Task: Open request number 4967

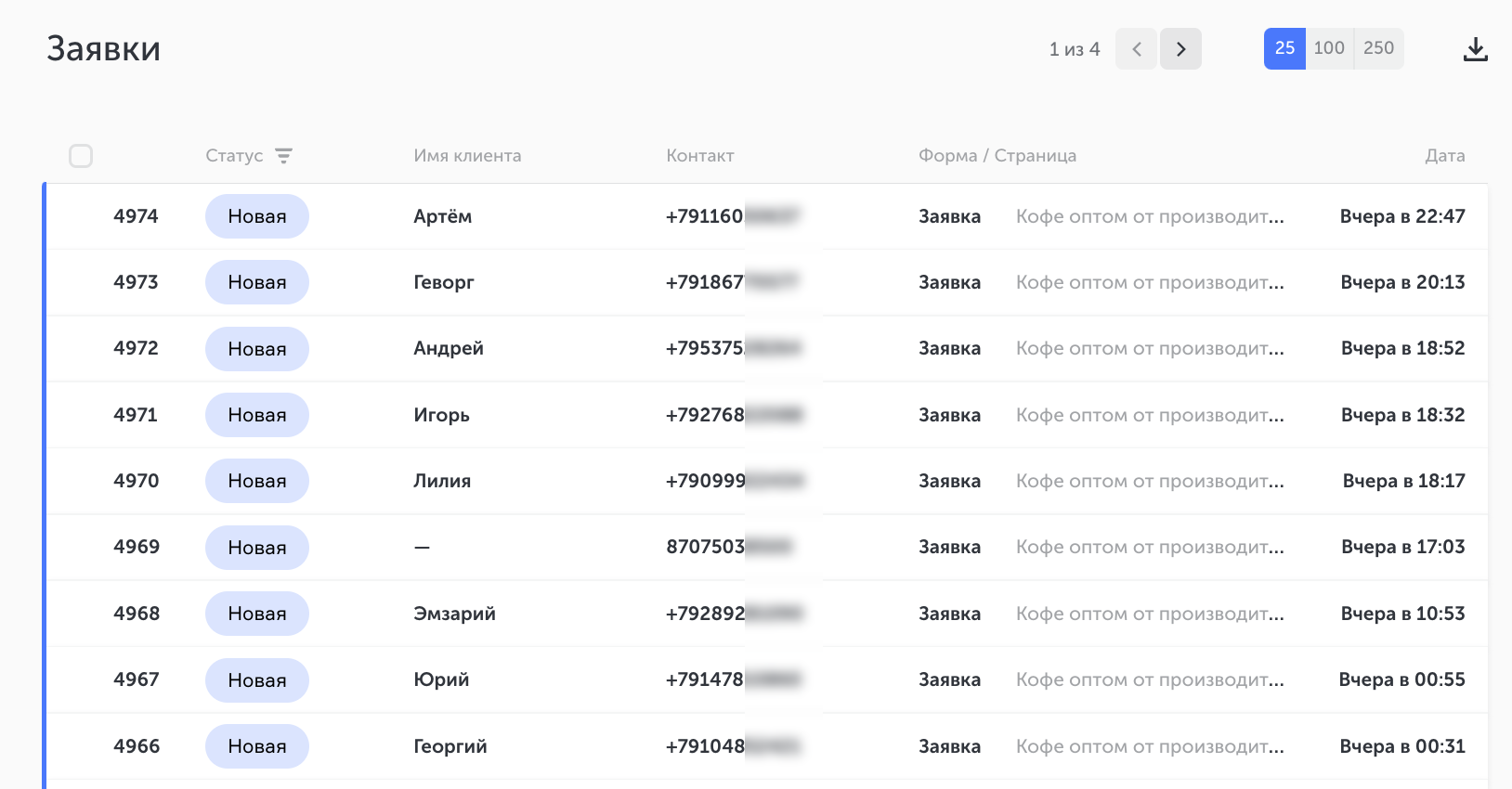Action: pos(137,679)
